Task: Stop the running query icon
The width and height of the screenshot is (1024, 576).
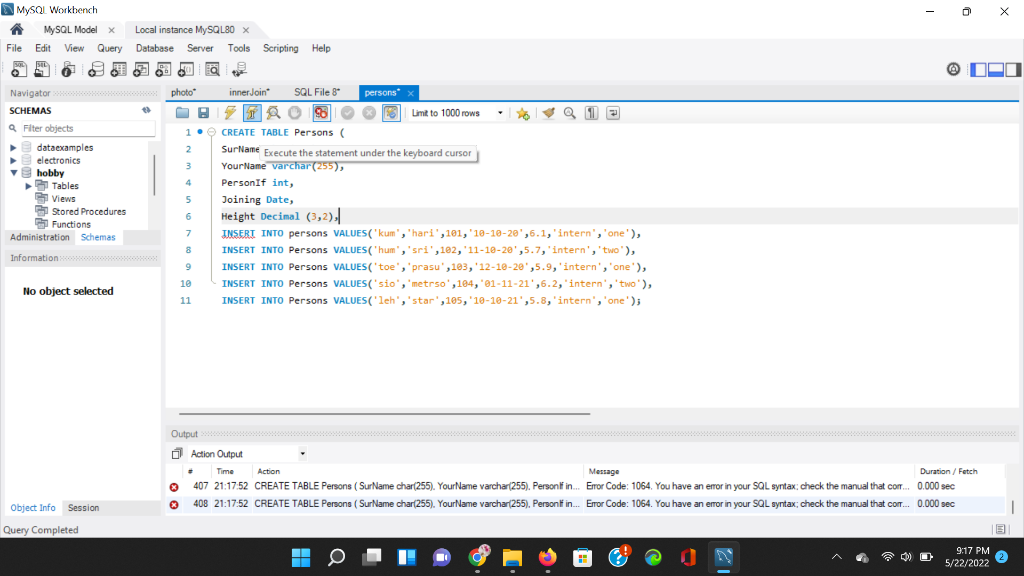Action: (295, 113)
